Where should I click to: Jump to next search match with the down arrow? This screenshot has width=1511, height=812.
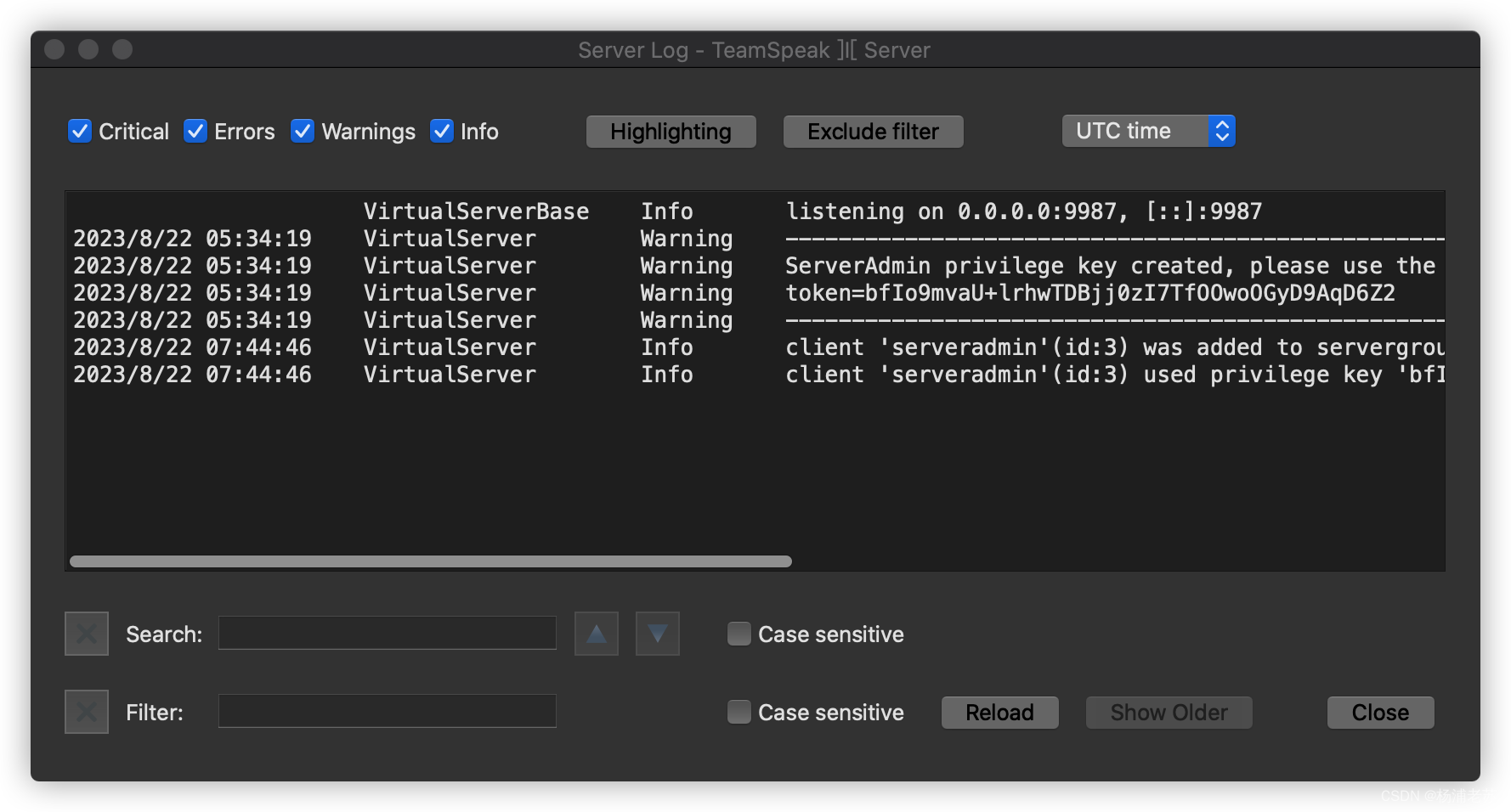(x=658, y=634)
